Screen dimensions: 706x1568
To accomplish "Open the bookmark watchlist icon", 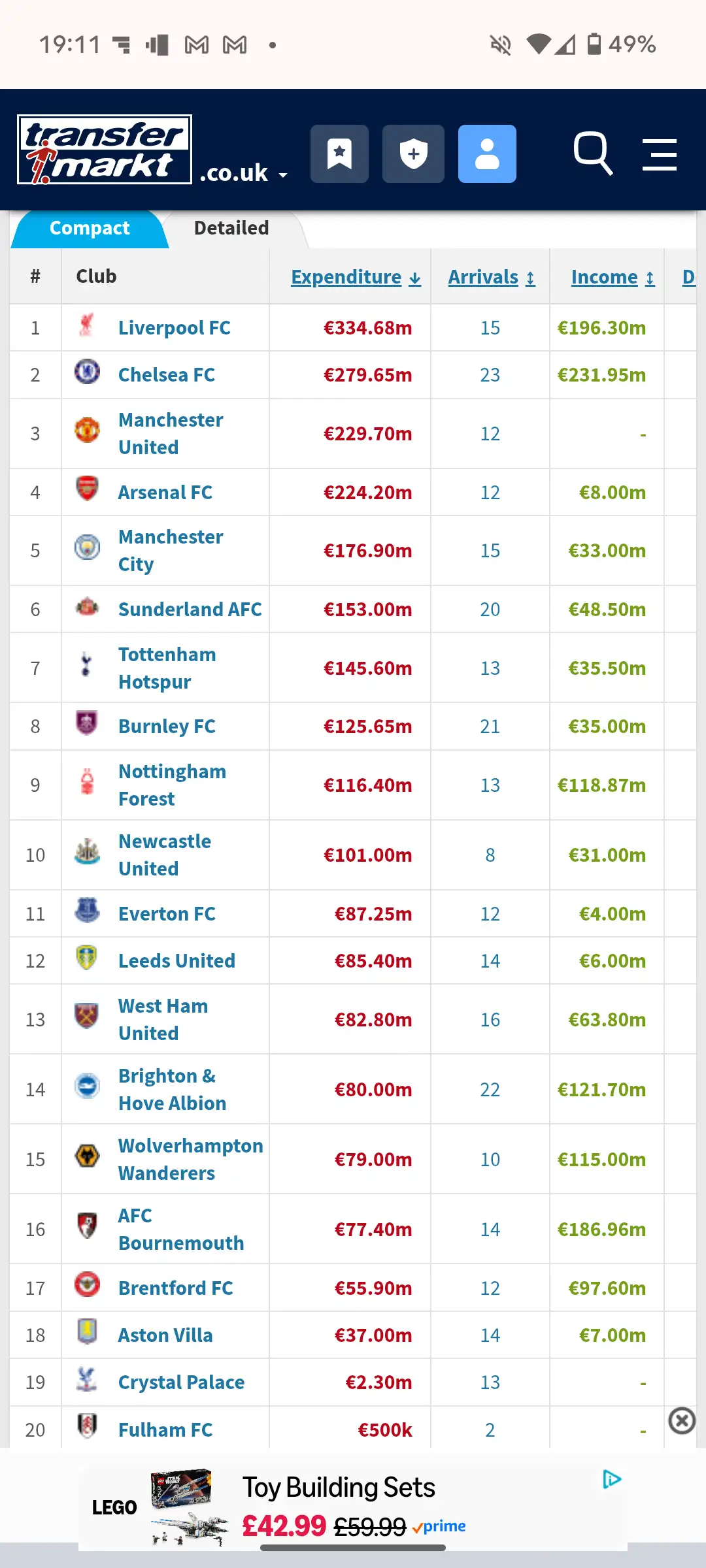I will pyautogui.click(x=339, y=154).
